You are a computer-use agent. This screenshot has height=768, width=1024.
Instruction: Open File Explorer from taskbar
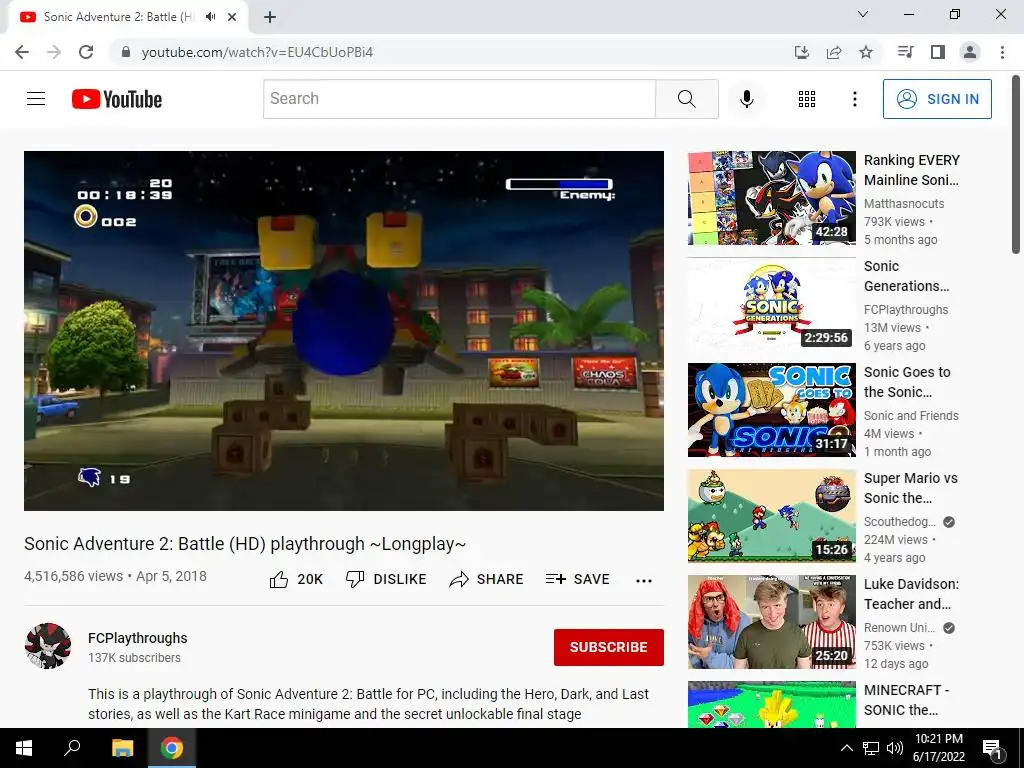click(x=122, y=748)
